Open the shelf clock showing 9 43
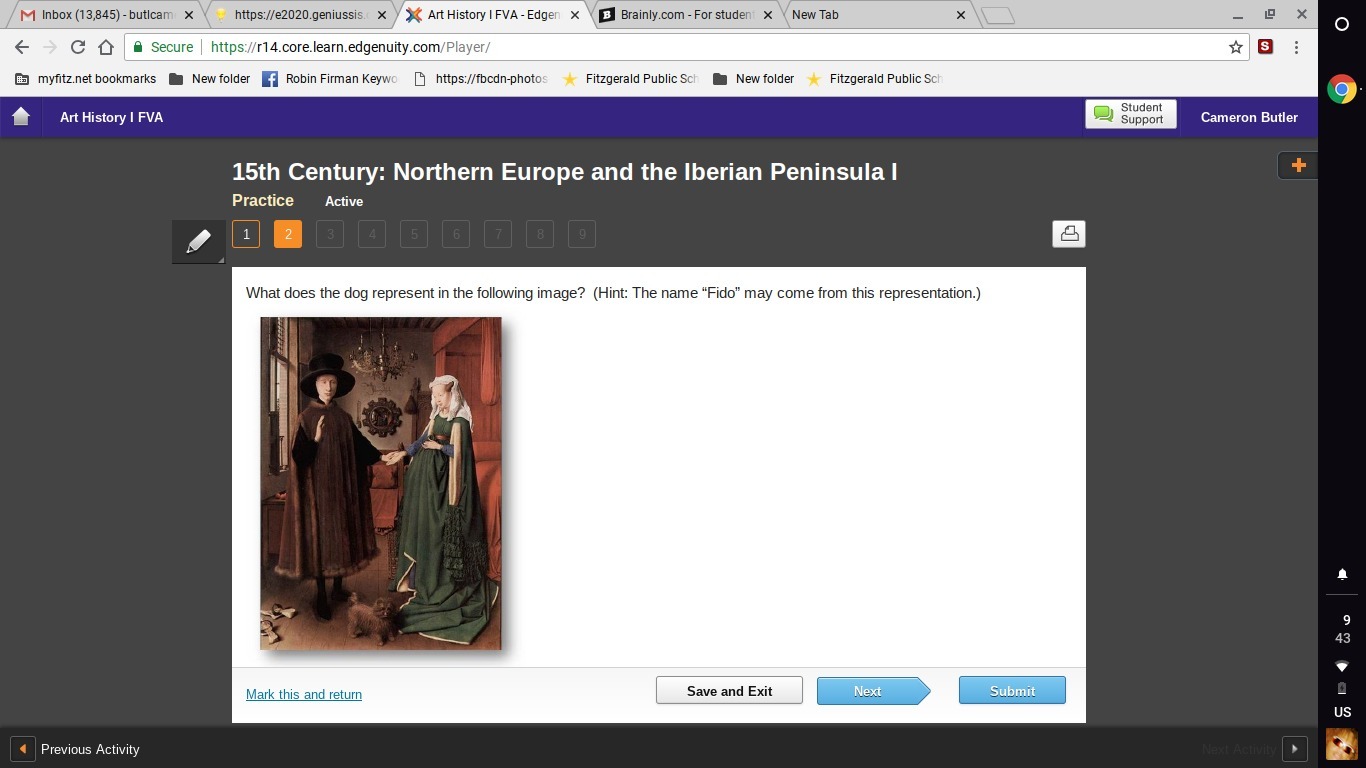The image size is (1366, 768). pos(1342,629)
